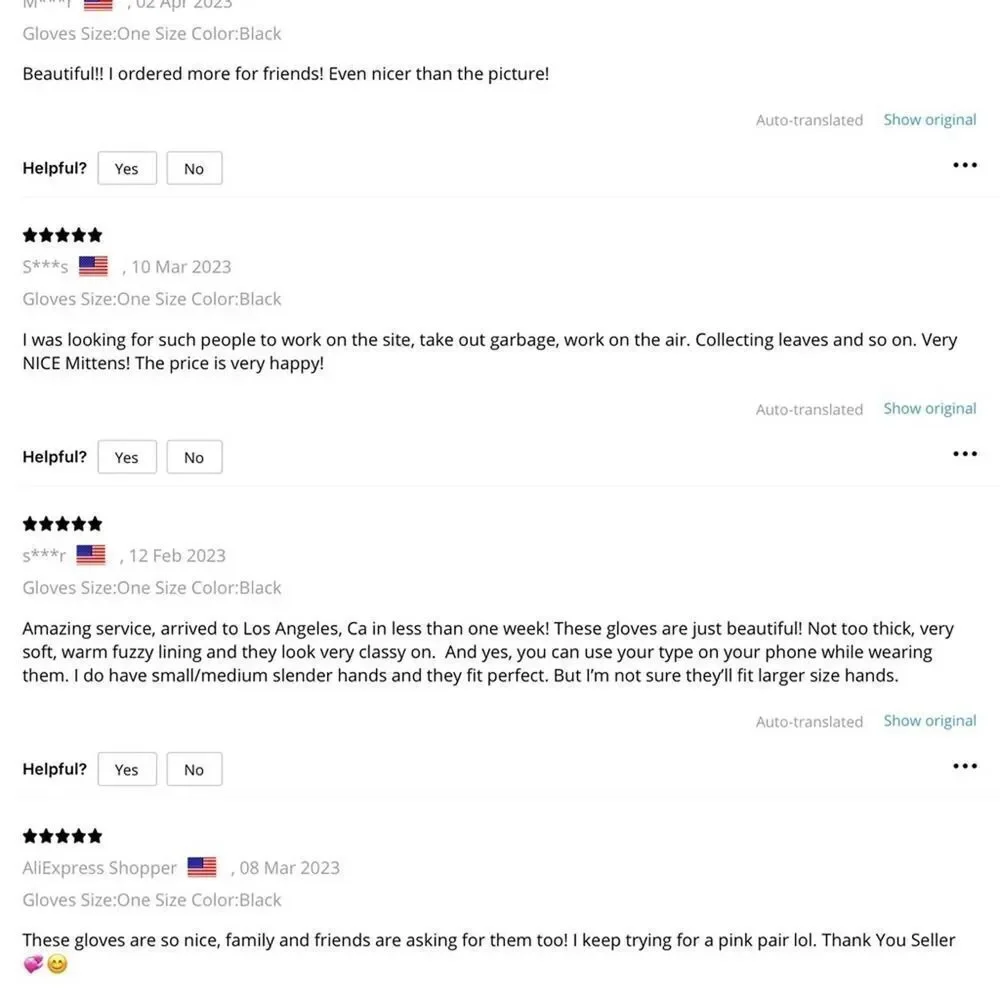Show original text of the NICE Mittens review
Screen dimensions: 1000x1000
(930, 409)
